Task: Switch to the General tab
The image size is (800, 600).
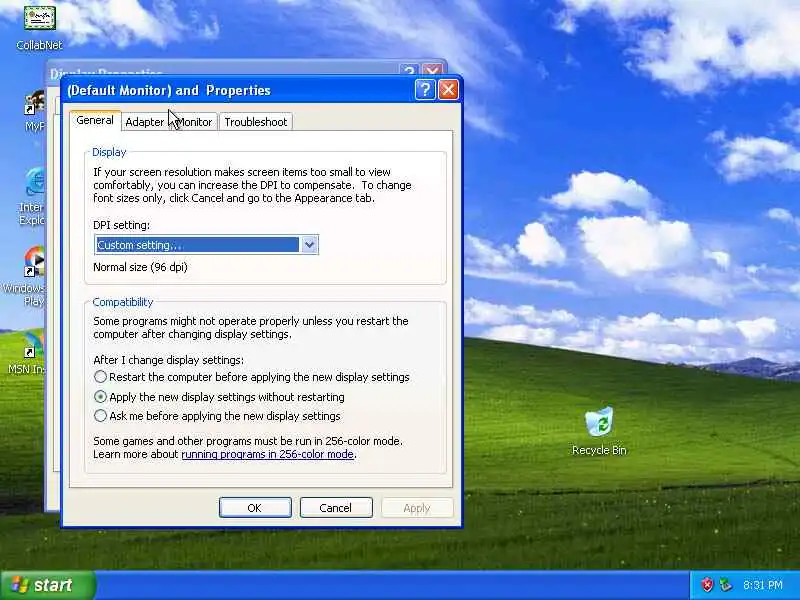Action: point(95,120)
